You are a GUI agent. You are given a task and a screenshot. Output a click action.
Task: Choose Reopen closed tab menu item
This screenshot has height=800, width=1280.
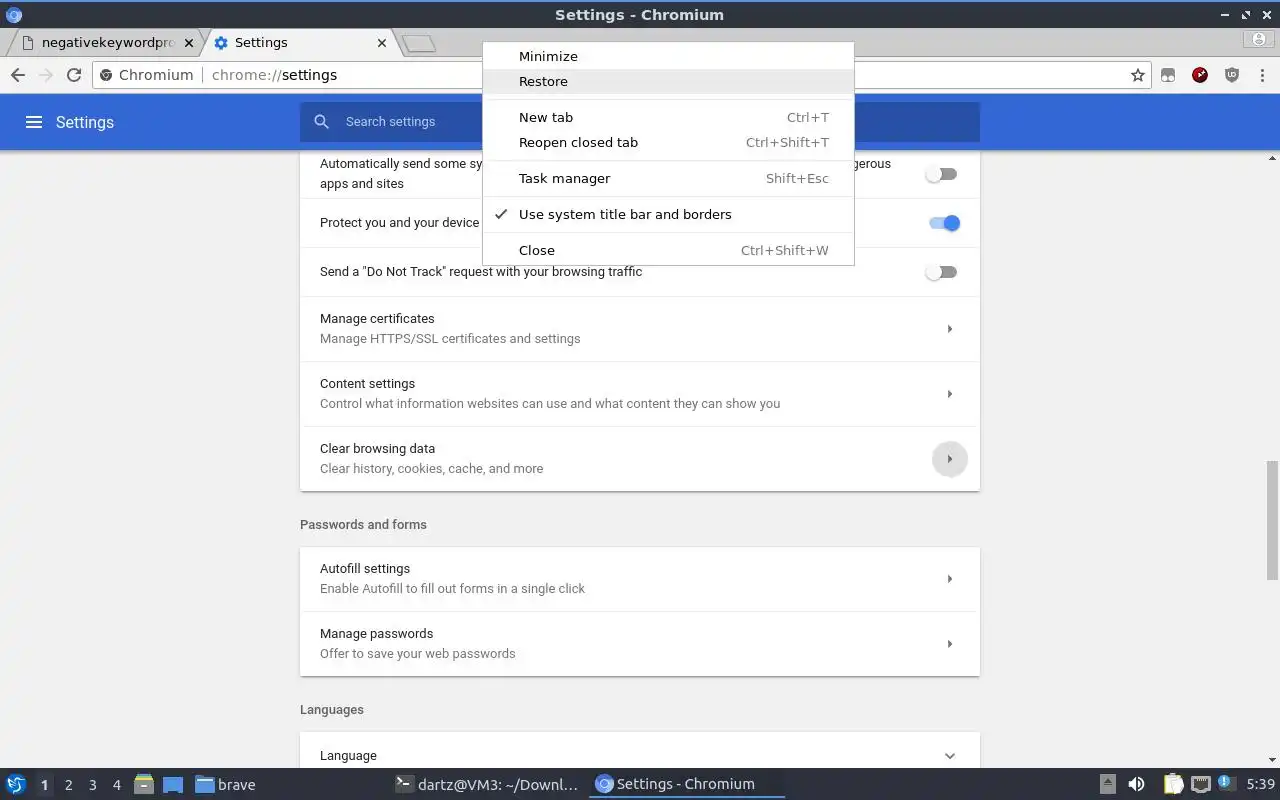(668, 142)
